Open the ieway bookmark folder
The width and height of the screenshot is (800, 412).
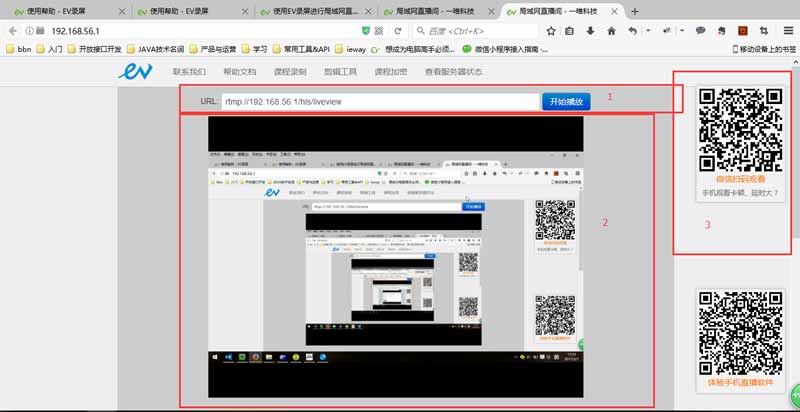pos(351,49)
